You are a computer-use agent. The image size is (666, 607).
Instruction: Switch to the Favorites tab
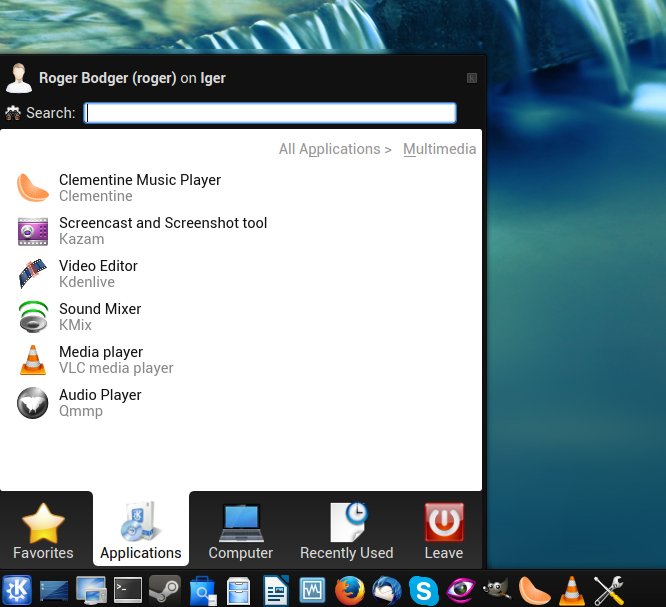click(43, 531)
